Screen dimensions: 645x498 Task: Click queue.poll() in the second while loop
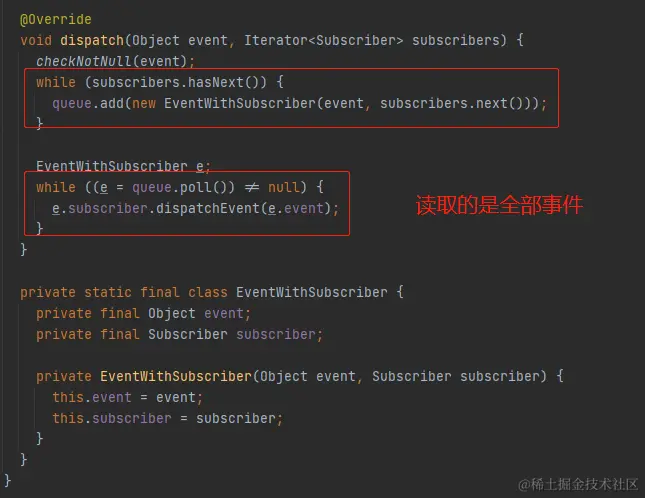(x=179, y=188)
